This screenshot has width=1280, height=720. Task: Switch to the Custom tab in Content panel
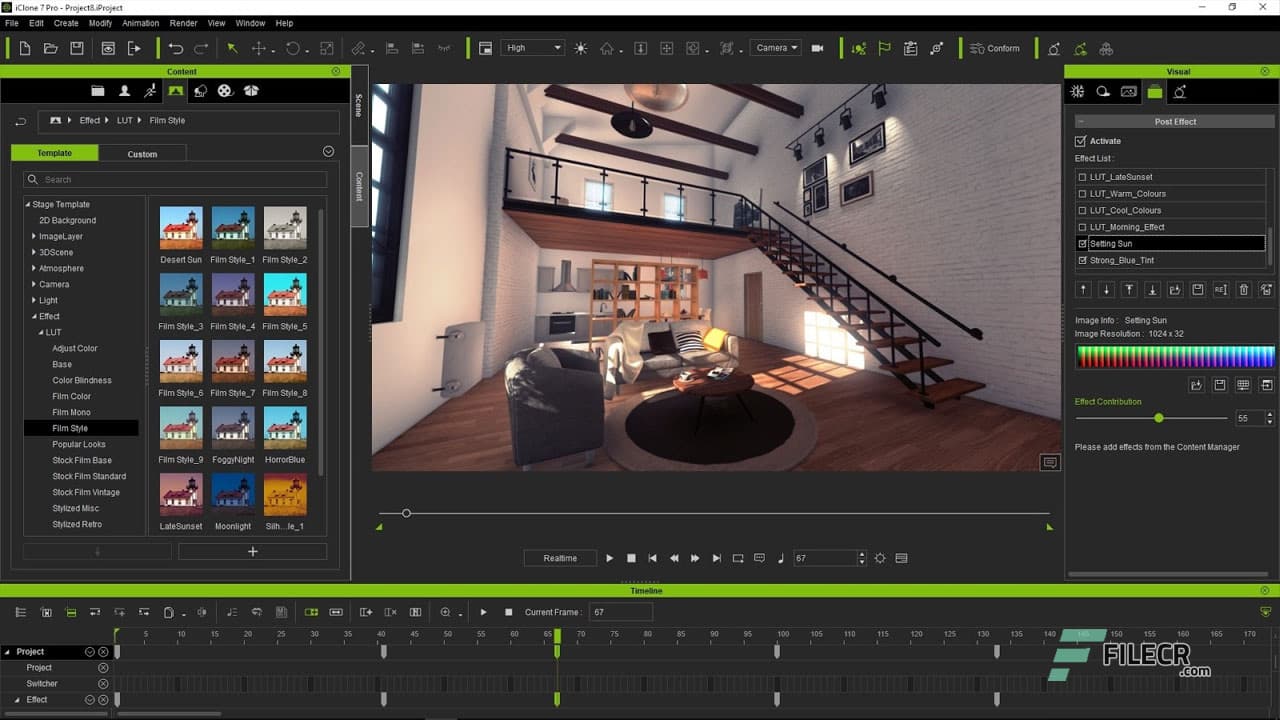(142, 154)
